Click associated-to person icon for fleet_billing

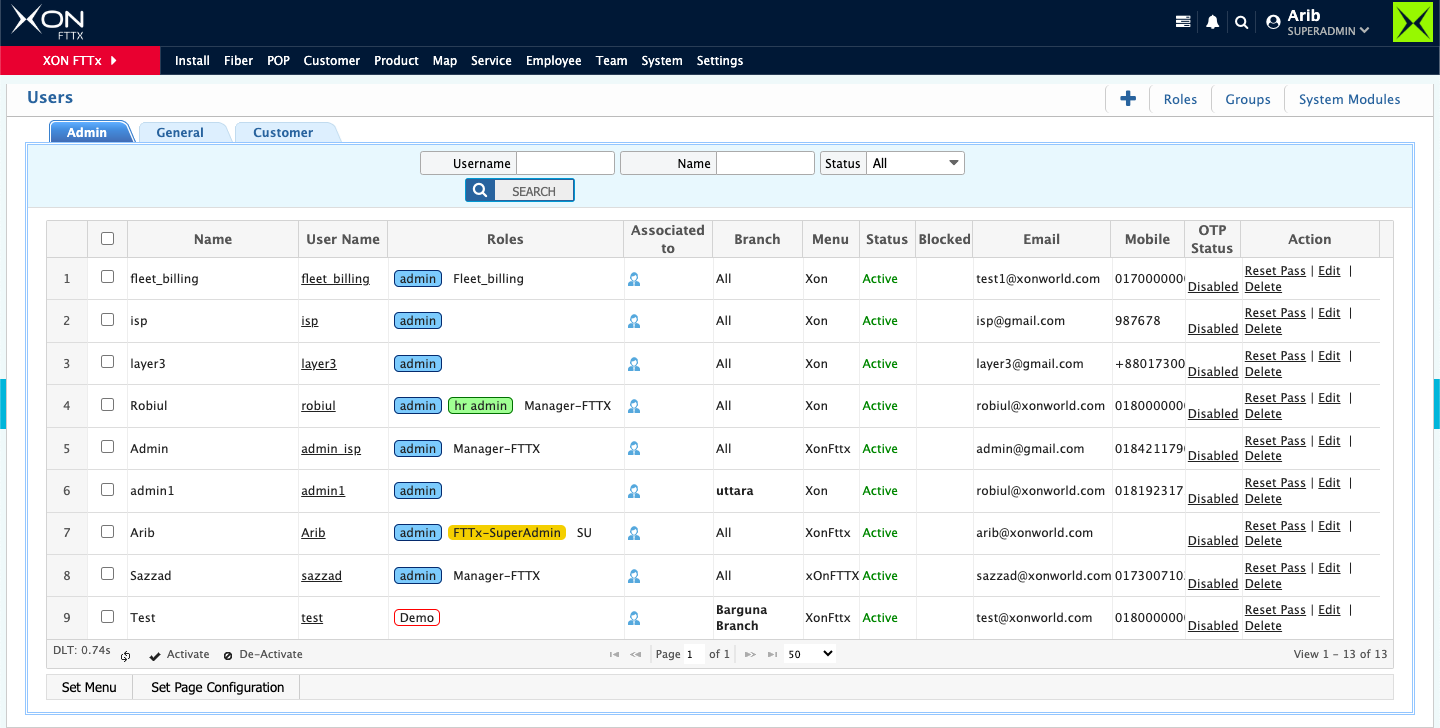tap(634, 279)
